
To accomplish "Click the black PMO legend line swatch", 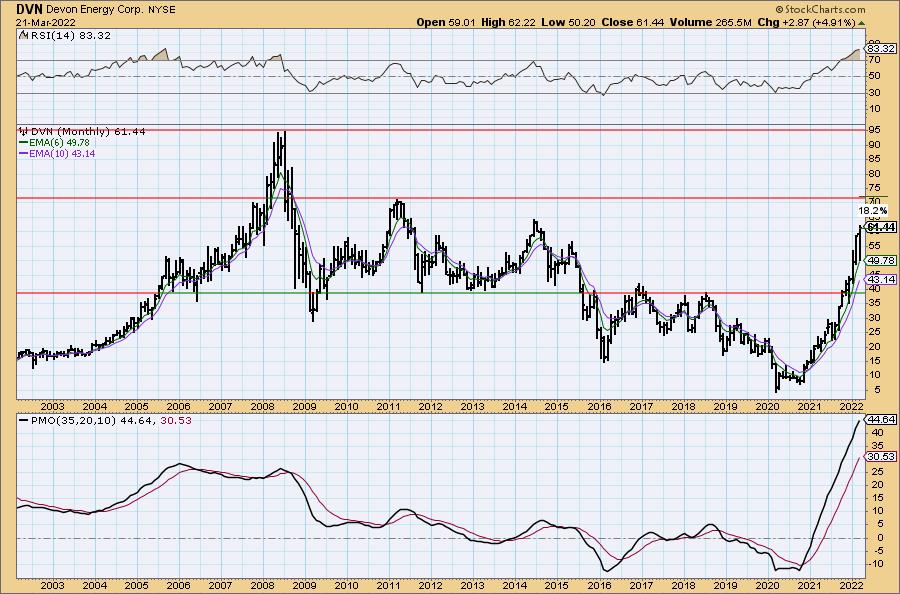I will click(23, 420).
